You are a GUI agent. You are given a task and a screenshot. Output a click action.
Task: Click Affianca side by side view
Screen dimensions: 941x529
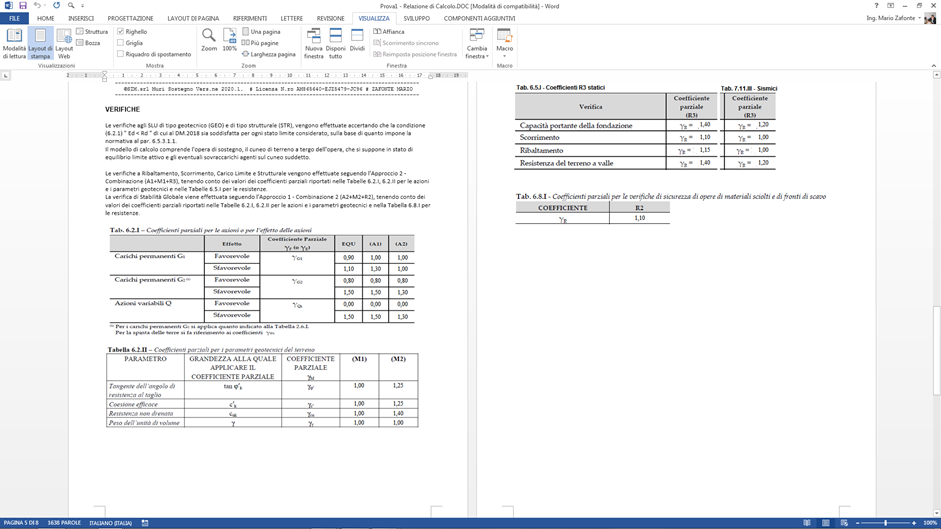389,31
